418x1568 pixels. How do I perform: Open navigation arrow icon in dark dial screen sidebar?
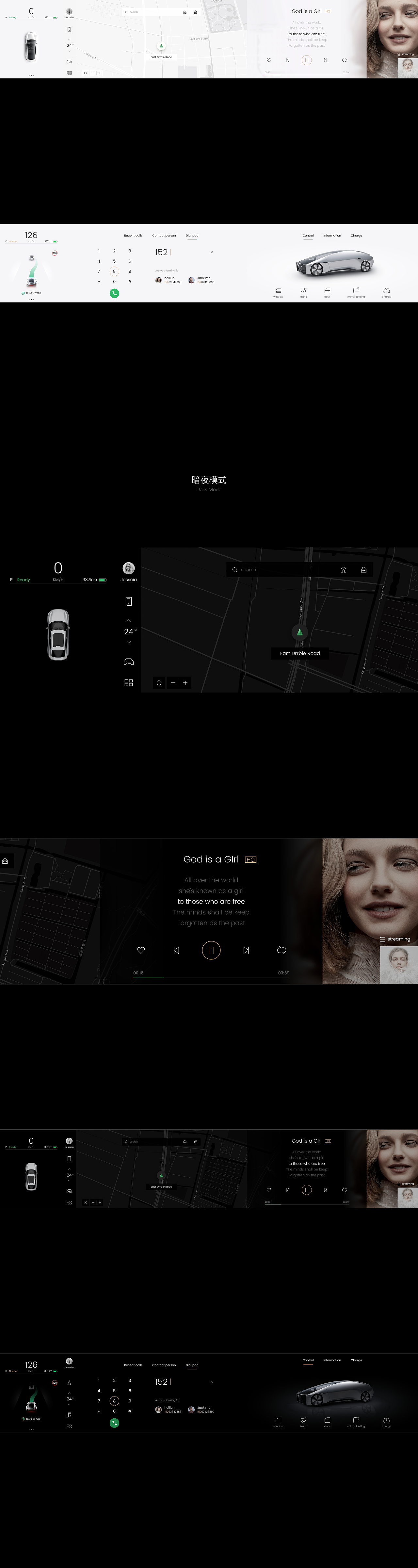point(69,1383)
